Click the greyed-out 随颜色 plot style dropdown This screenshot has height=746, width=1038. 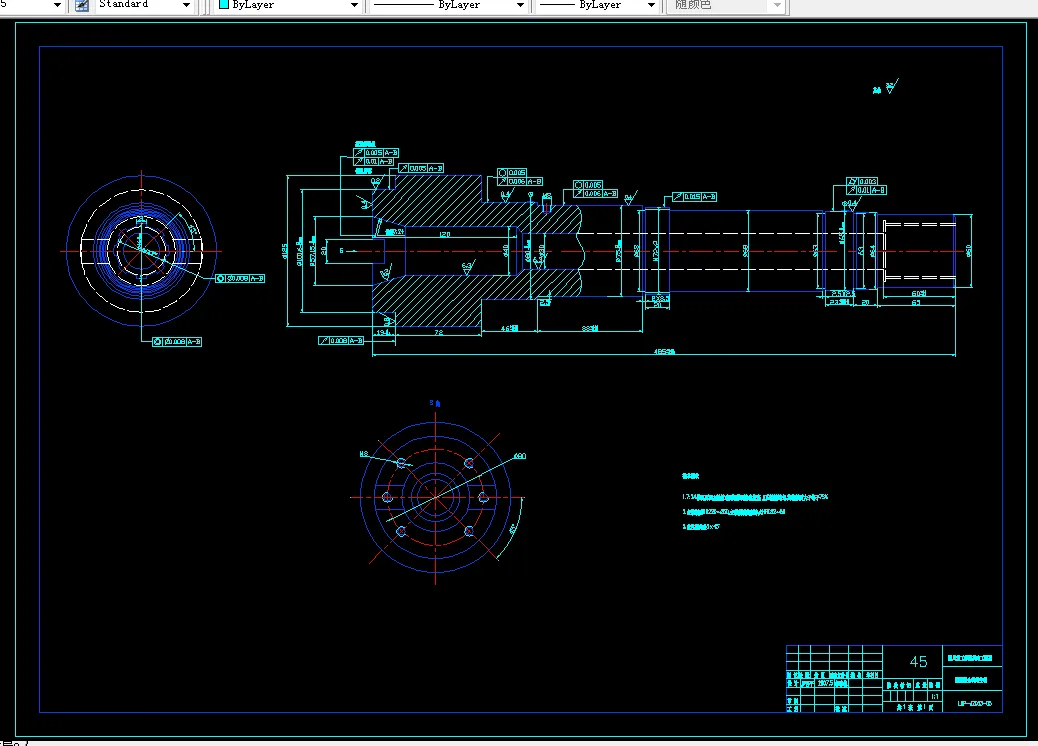[726, 5]
